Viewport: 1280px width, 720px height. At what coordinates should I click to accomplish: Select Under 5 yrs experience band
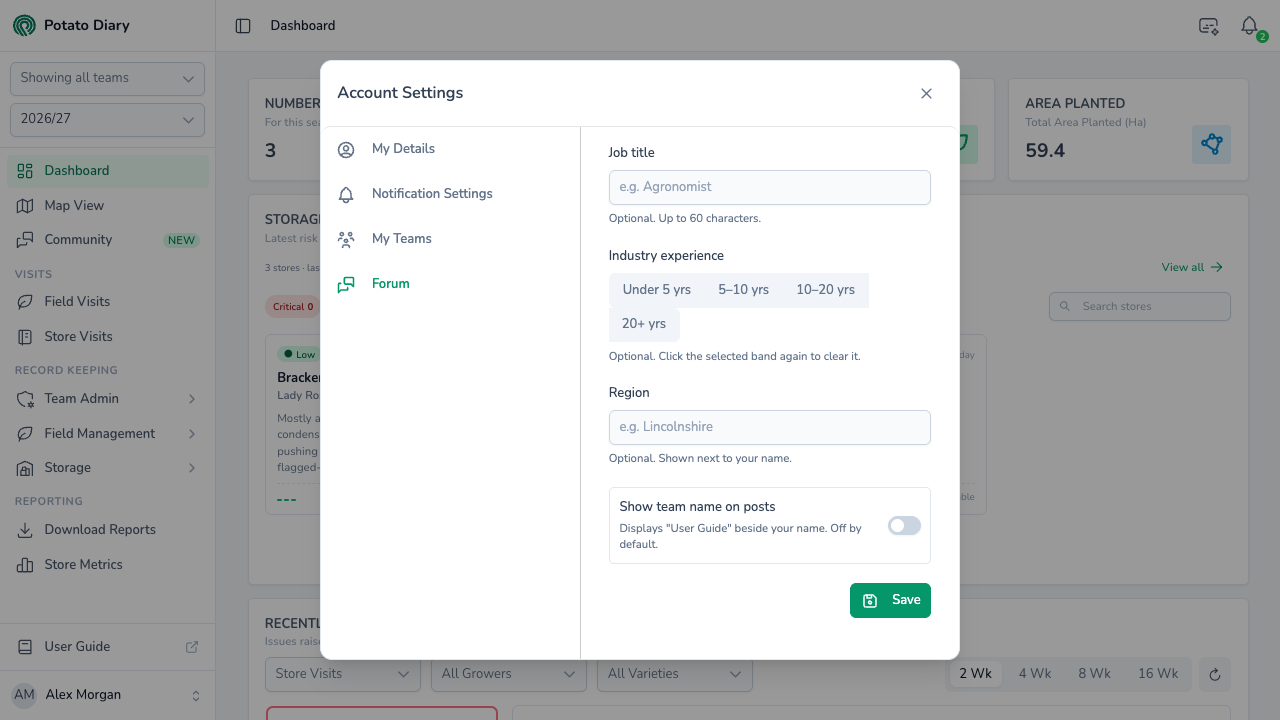point(657,290)
